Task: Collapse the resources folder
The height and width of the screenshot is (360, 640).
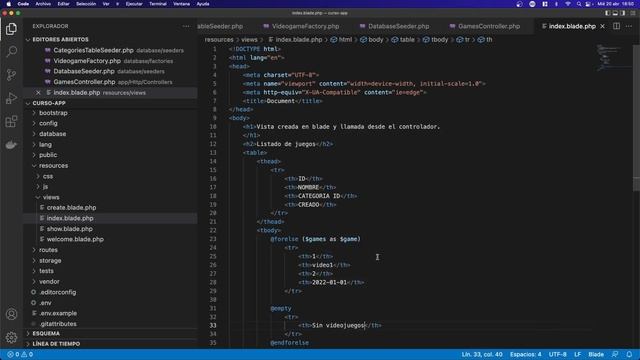Action: (x=53, y=166)
